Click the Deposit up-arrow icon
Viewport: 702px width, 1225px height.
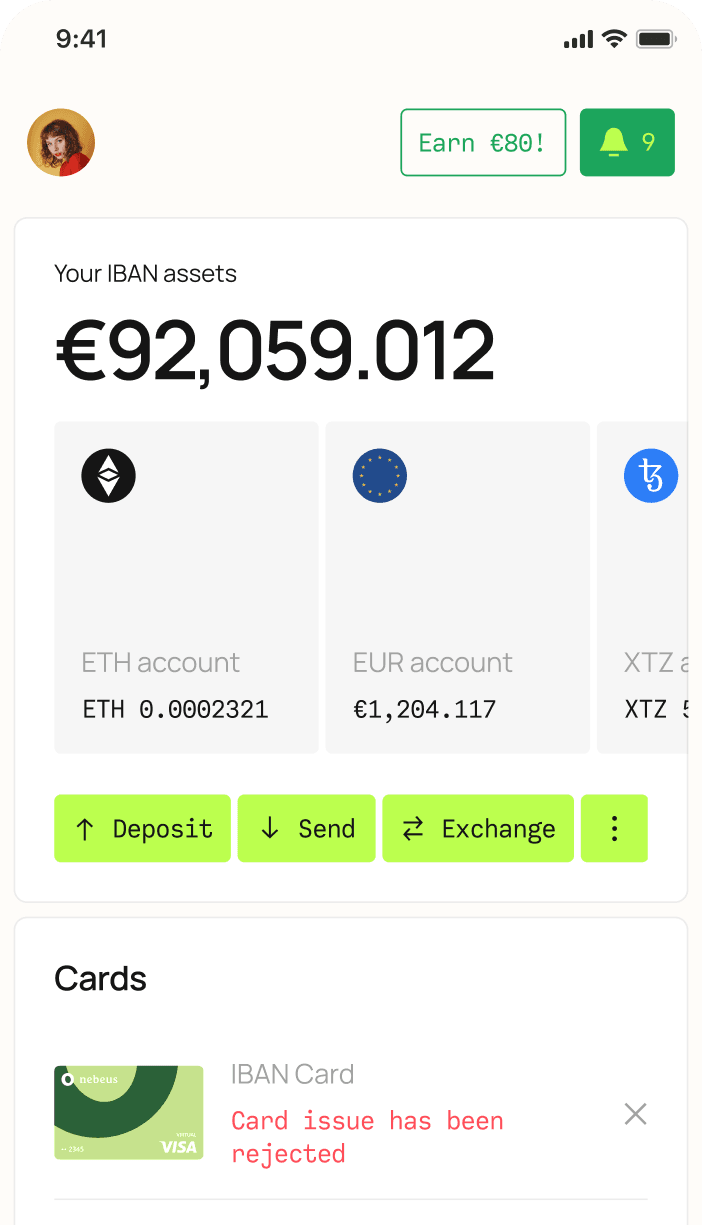point(85,829)
